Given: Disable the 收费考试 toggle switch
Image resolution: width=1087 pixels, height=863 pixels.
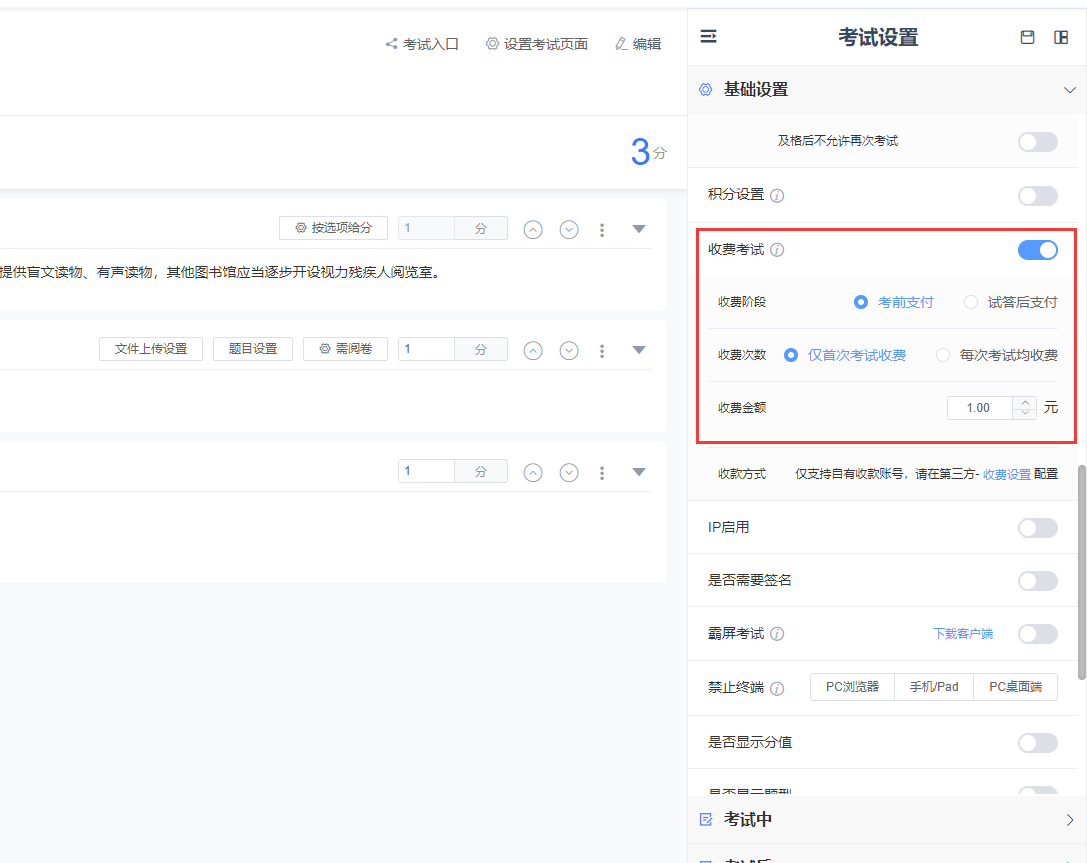Looking at the screenshot, I should pos(1037,250).
